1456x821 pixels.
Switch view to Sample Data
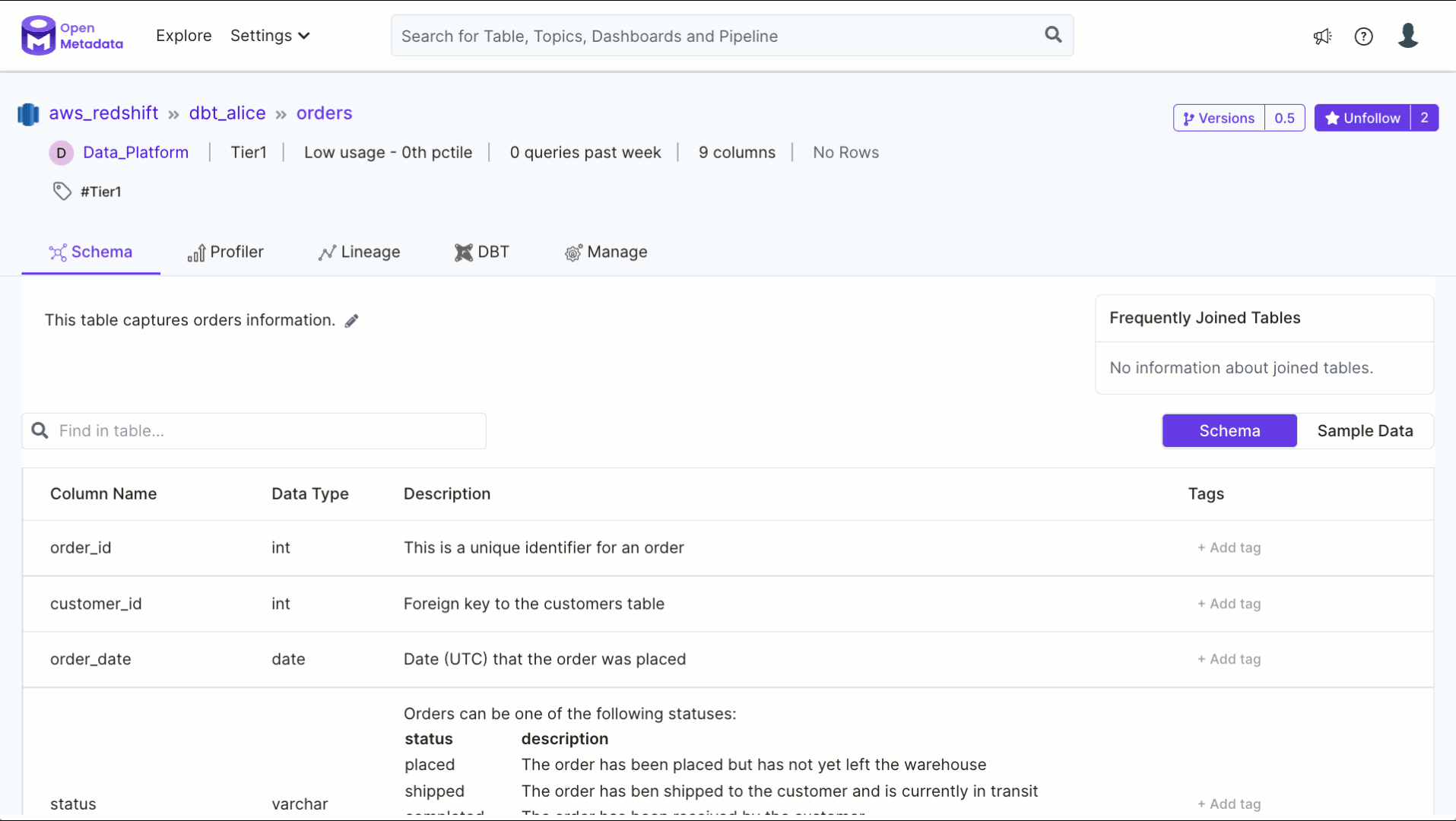[x=1365, y=431]
